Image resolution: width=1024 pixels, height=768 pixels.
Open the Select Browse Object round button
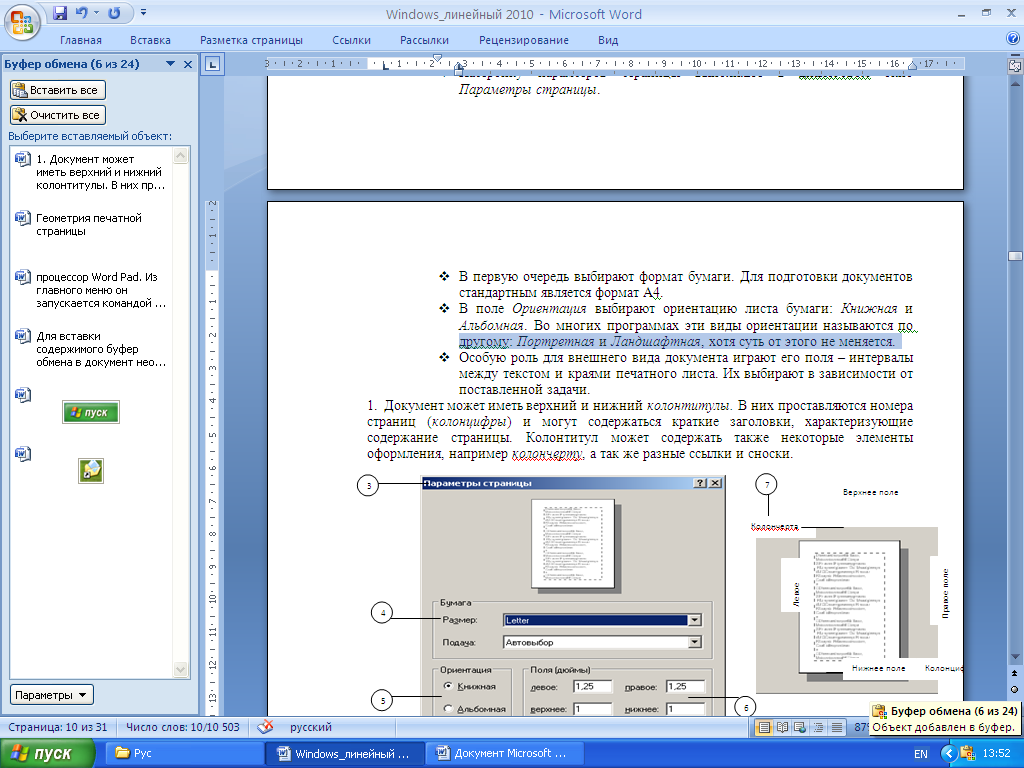click(1015, 689)
